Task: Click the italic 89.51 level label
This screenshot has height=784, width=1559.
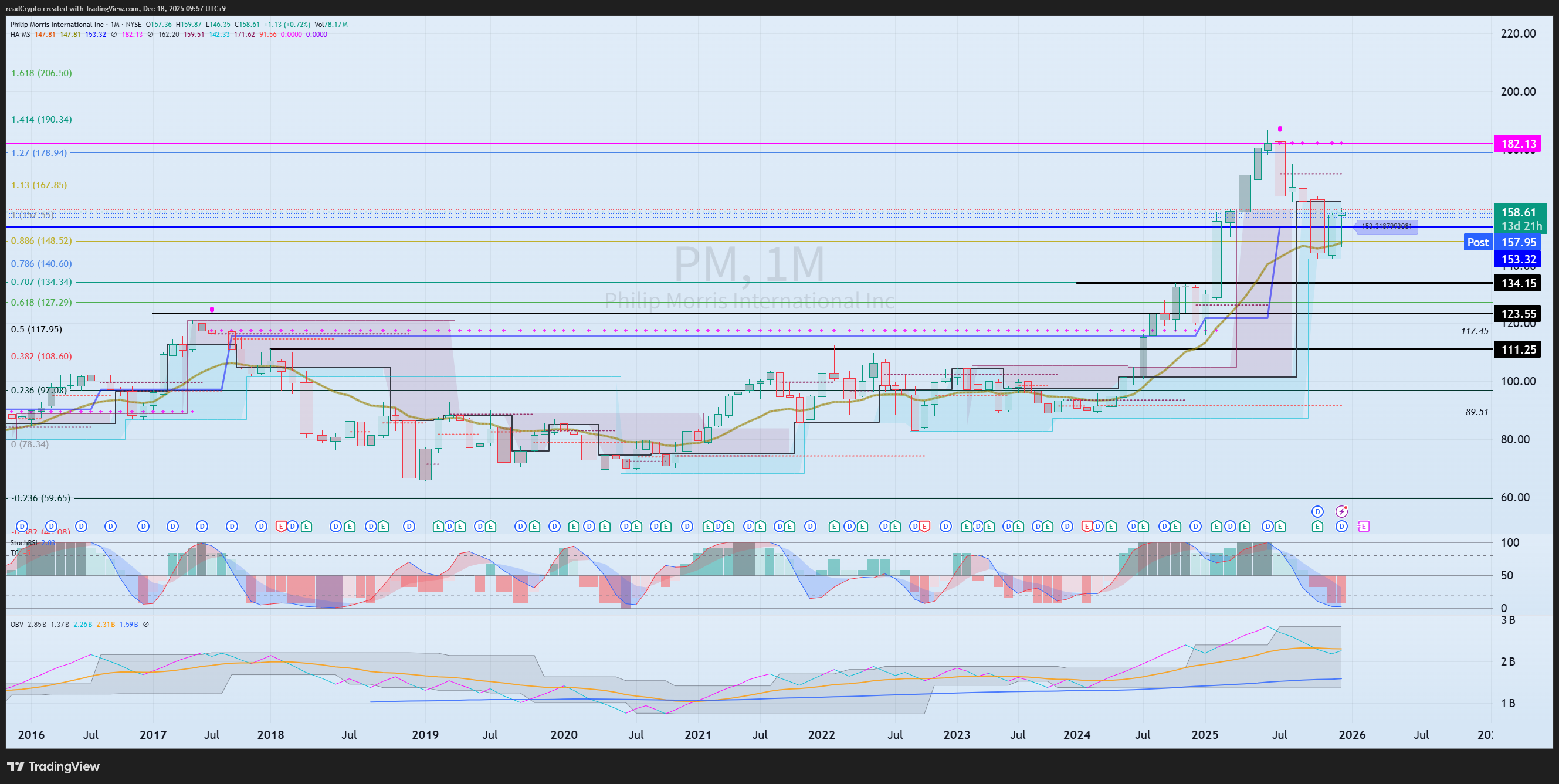Action: pos(1477,412)
